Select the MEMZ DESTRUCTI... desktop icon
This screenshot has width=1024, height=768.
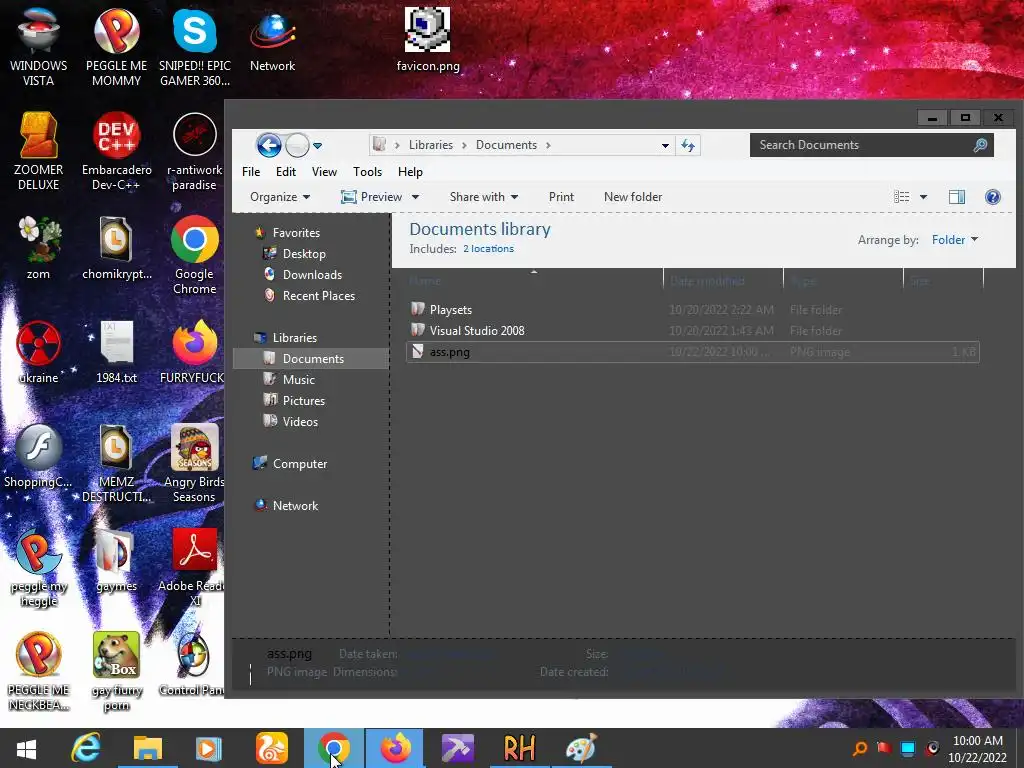pos(116,464)
